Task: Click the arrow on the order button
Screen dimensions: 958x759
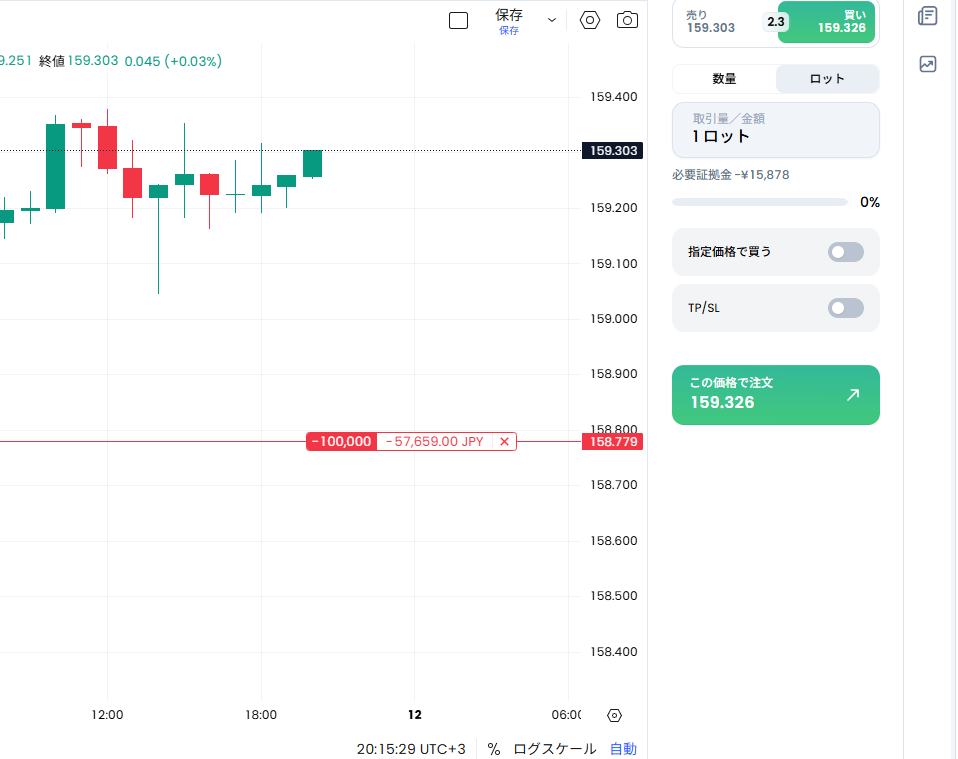Action: pyautogui.click(x=853, y=395)
